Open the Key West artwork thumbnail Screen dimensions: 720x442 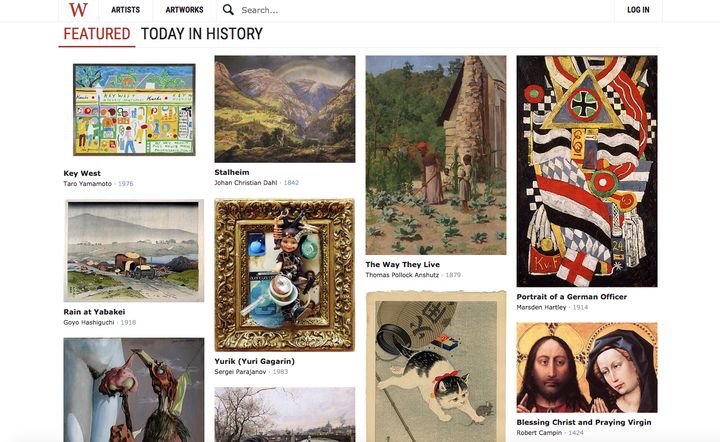click(134, 110)
